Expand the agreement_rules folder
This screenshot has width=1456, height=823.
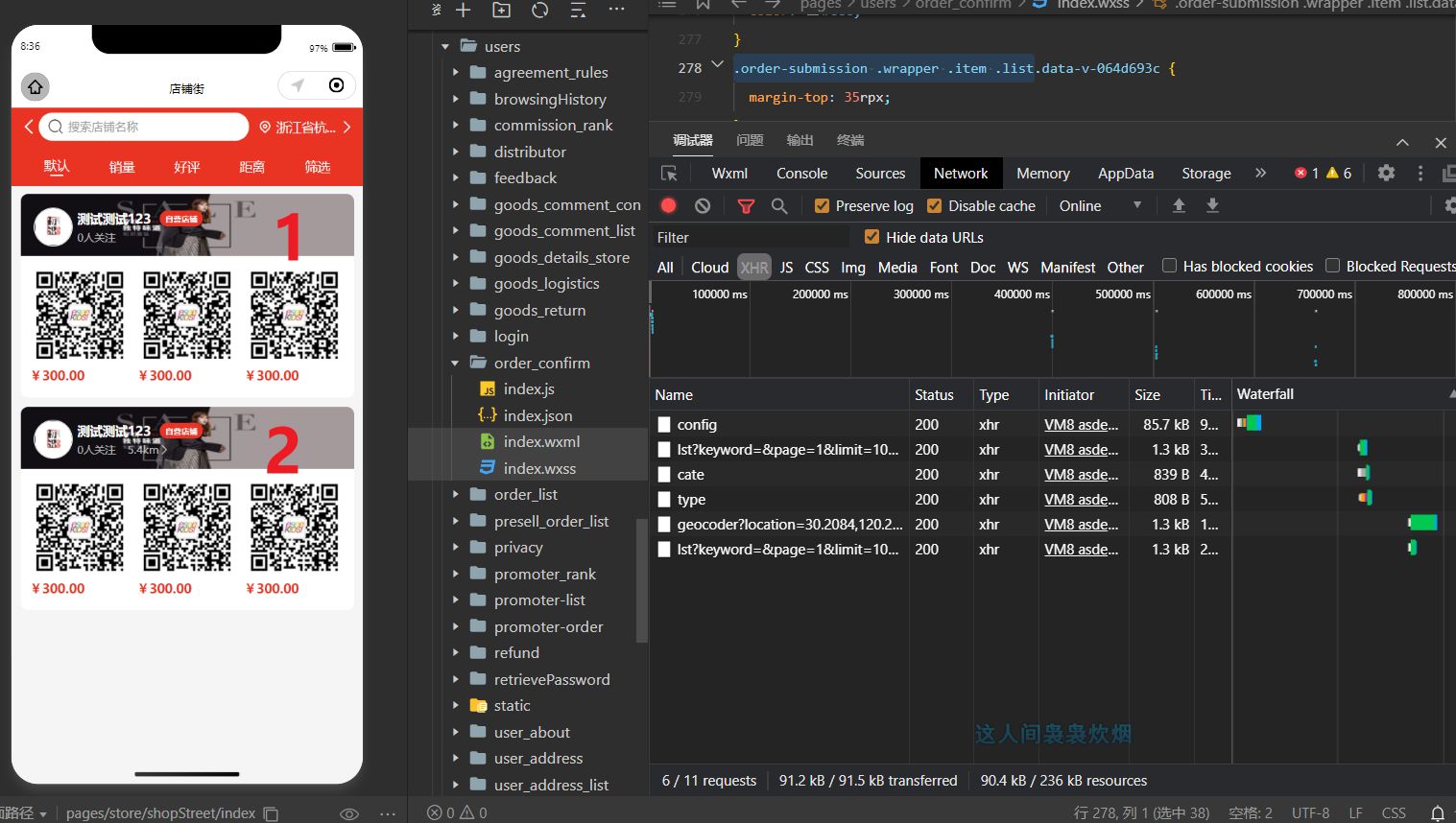pyautogui.click(x=455, y=72)
